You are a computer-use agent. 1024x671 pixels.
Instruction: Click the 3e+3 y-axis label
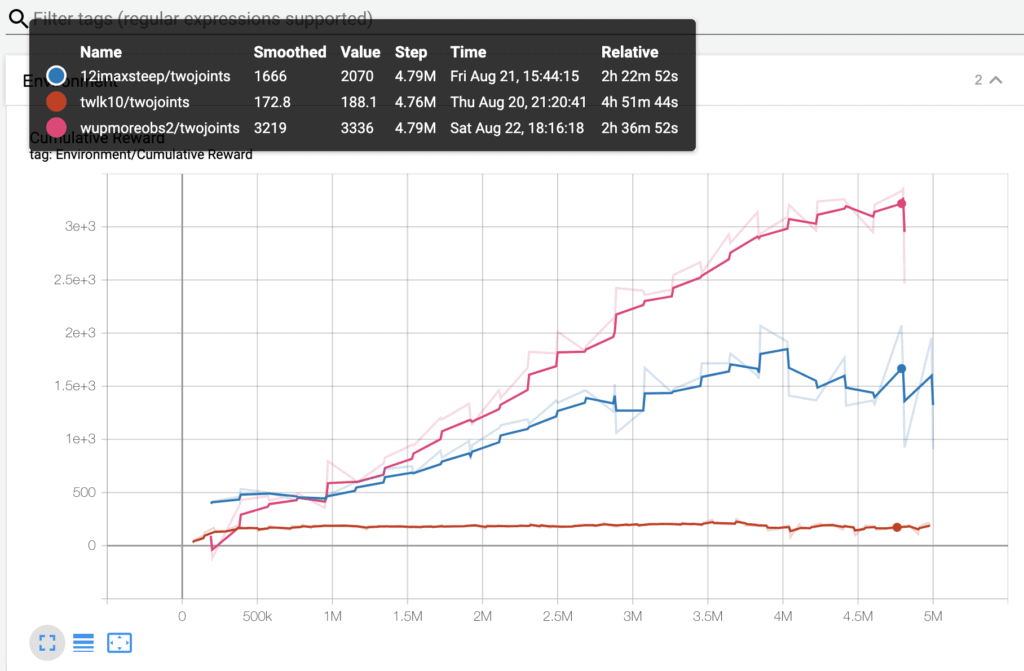click(80, 227)
